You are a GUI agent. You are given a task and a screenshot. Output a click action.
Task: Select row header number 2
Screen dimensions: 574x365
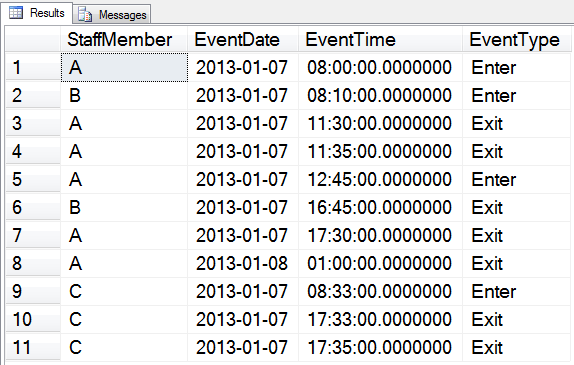33,95
